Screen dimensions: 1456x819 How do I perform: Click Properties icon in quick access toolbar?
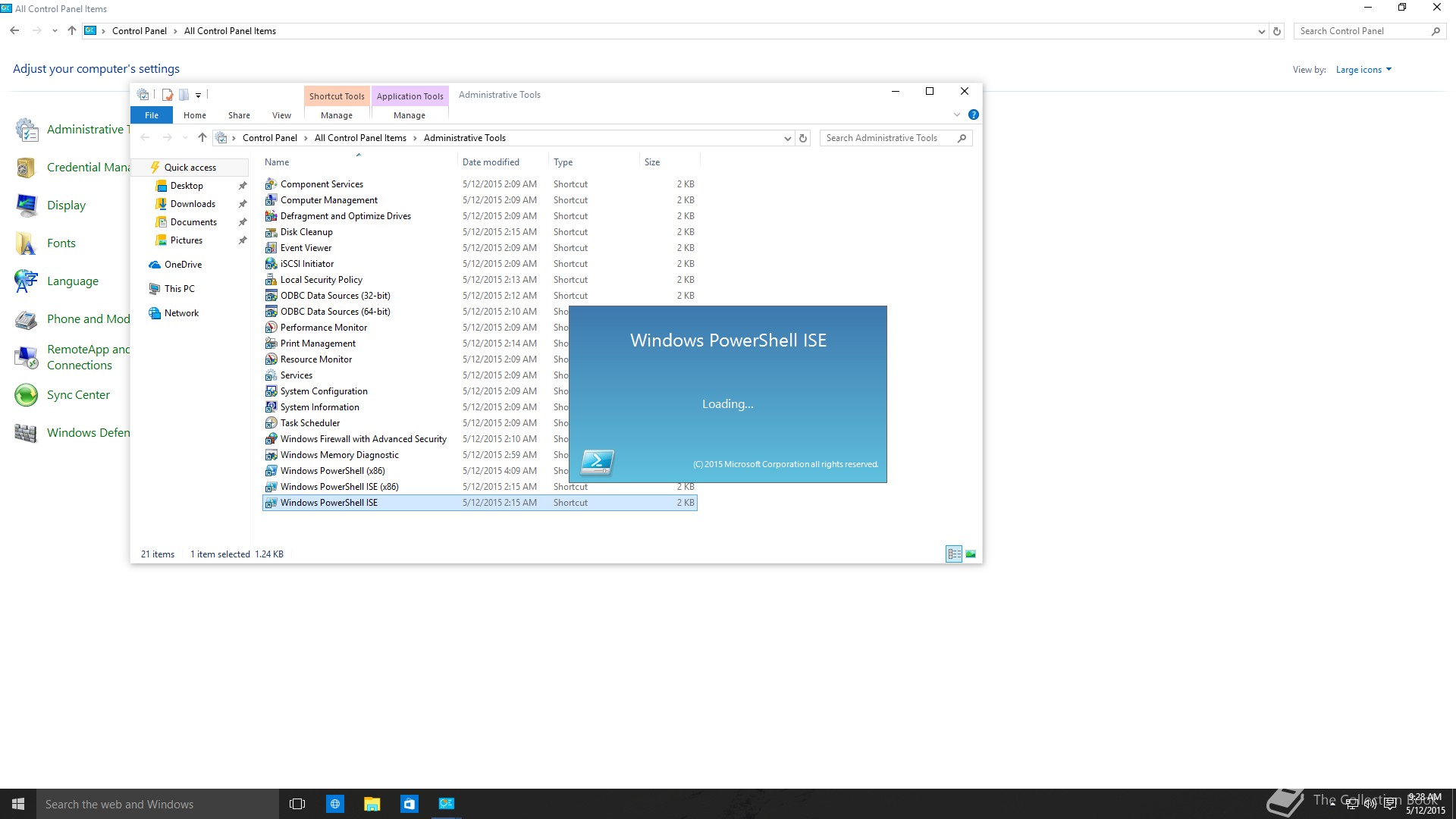(168, 95)
